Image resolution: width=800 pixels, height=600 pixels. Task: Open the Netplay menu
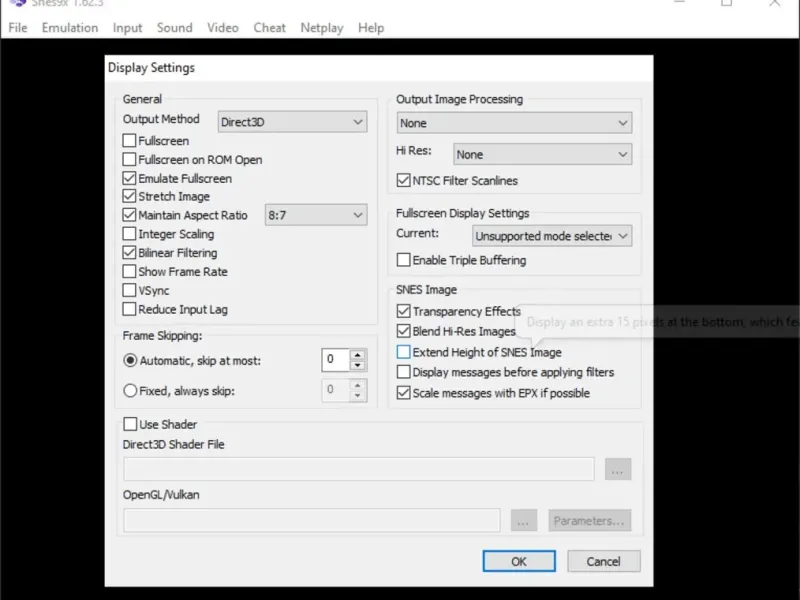pyautogui.click(x=322, y=28)
